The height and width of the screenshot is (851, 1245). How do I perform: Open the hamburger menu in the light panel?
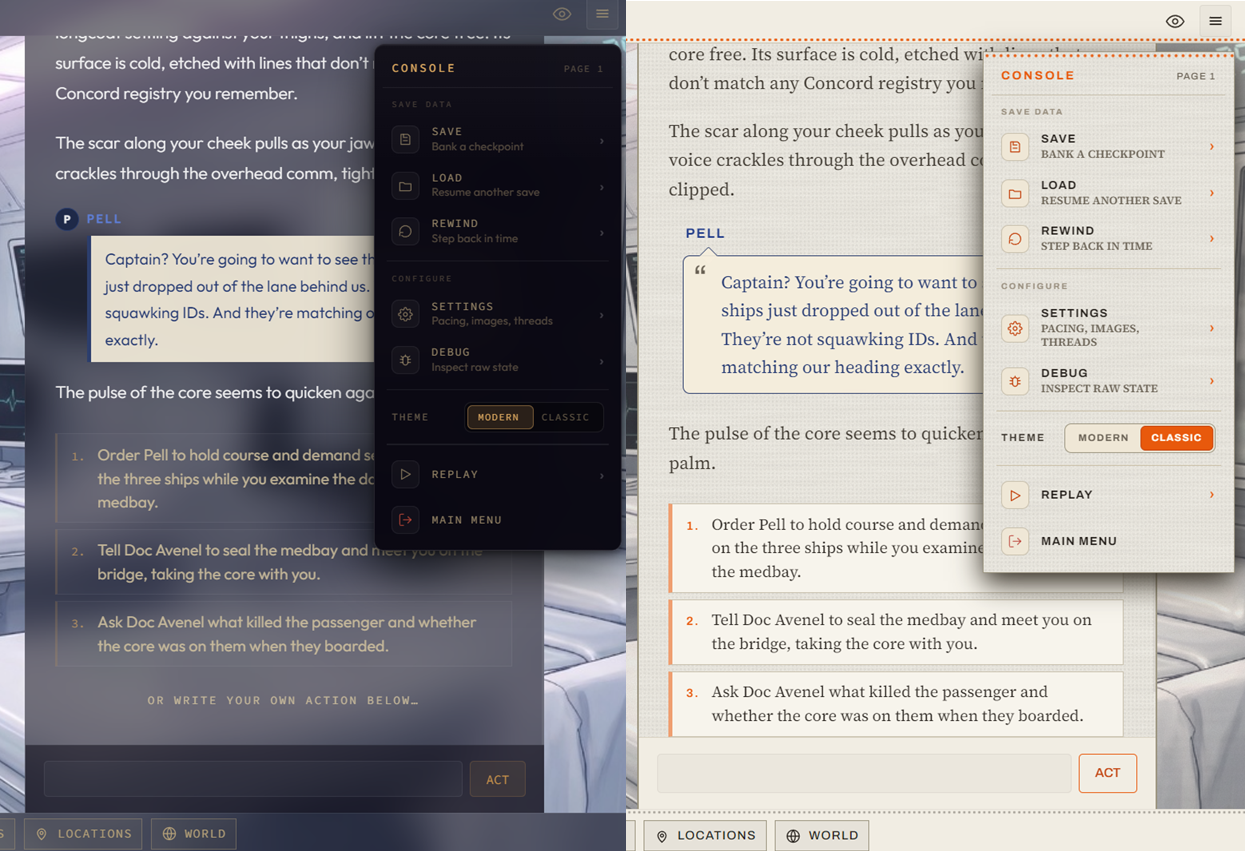click(x=1215, y=21)
